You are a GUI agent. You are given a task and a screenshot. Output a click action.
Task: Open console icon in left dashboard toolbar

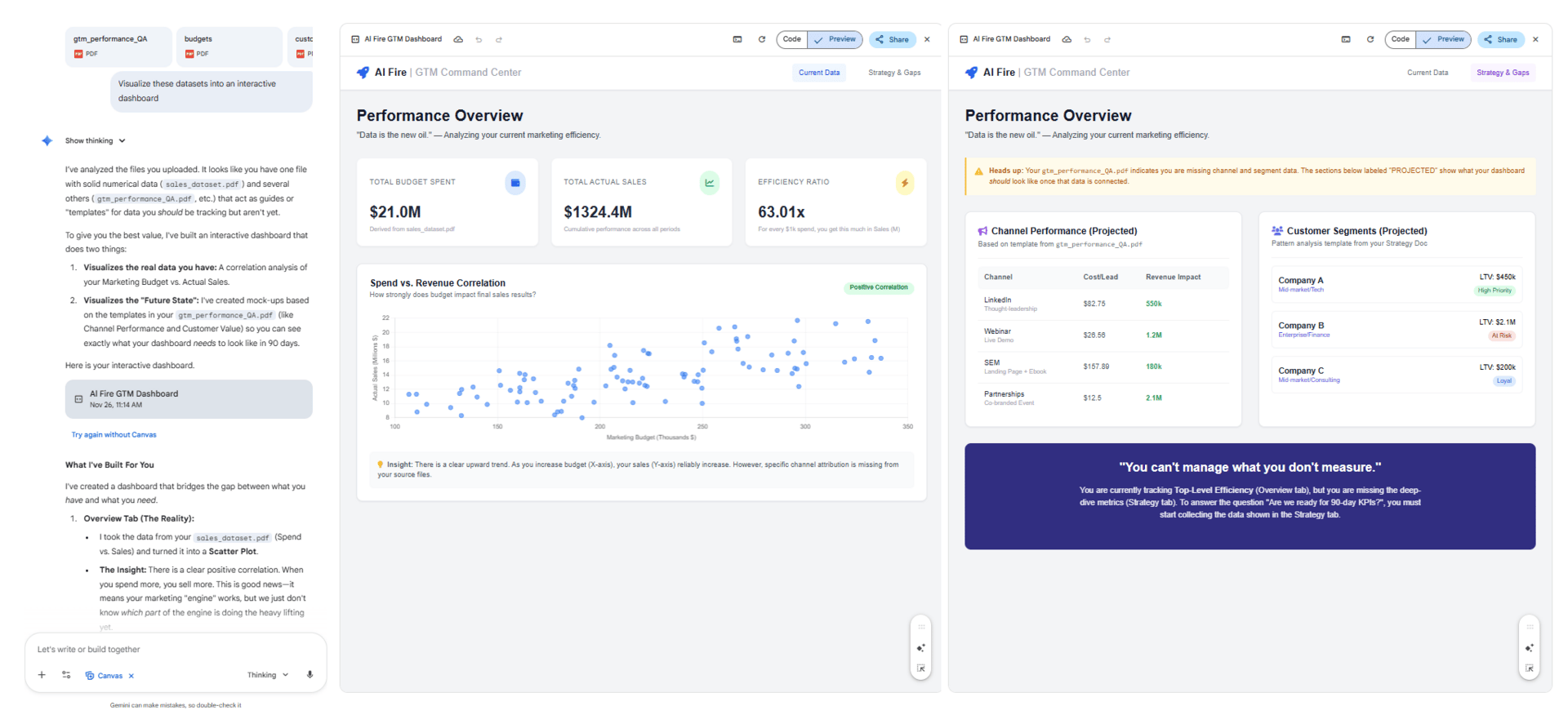pos(737,39)
